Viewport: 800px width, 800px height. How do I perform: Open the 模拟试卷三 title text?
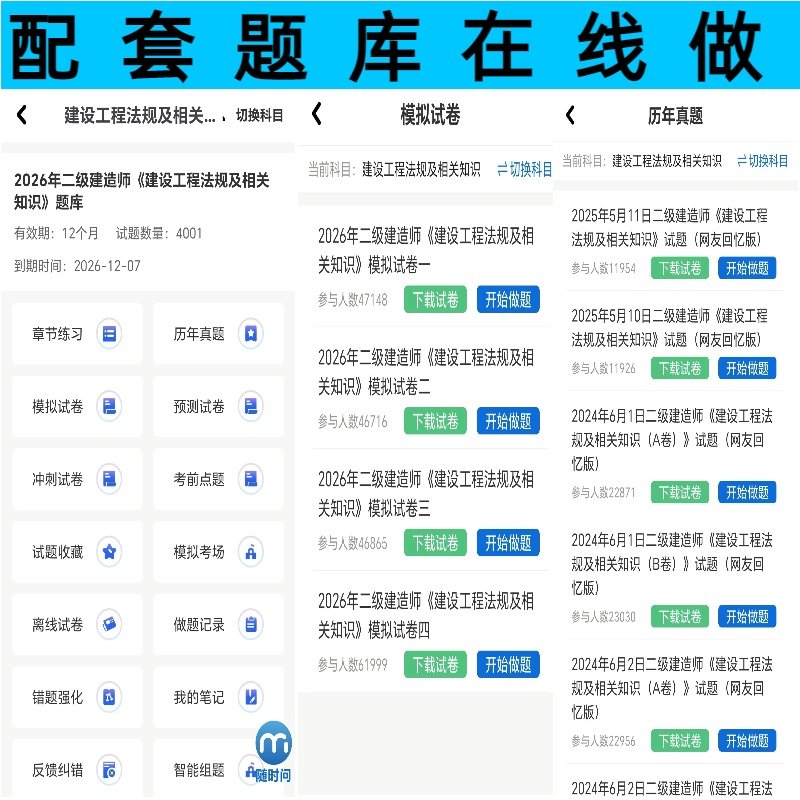[x=426, y=493]
